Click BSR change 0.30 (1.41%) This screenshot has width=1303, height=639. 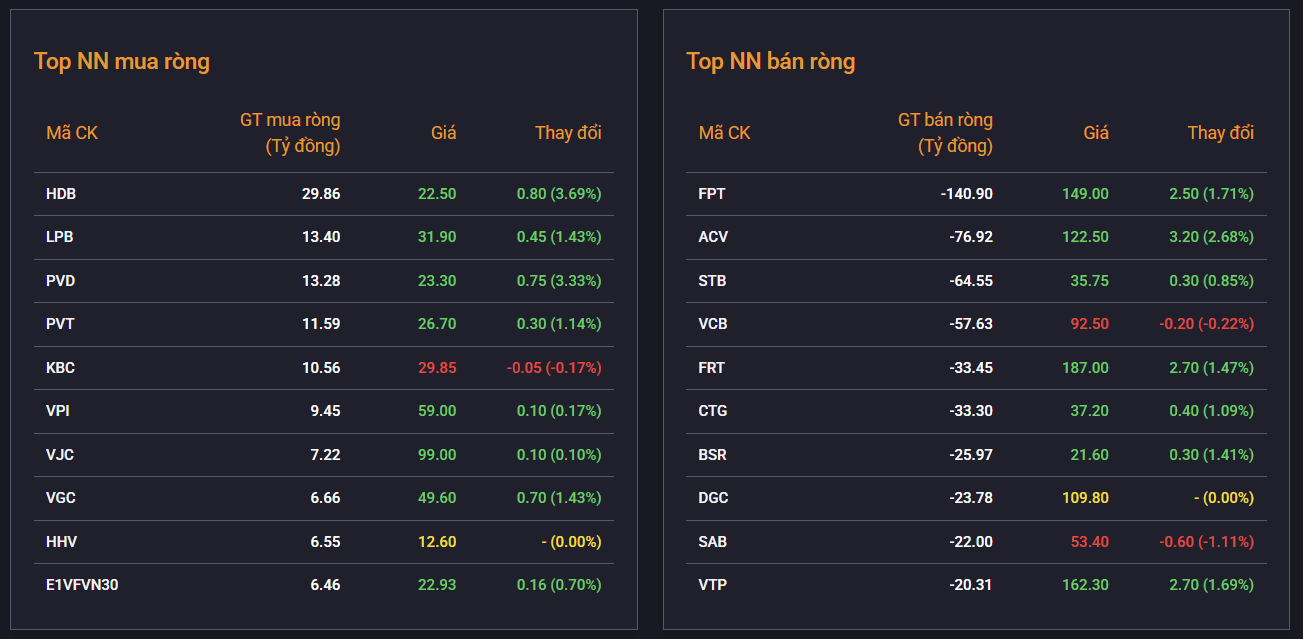[1212, 455]
